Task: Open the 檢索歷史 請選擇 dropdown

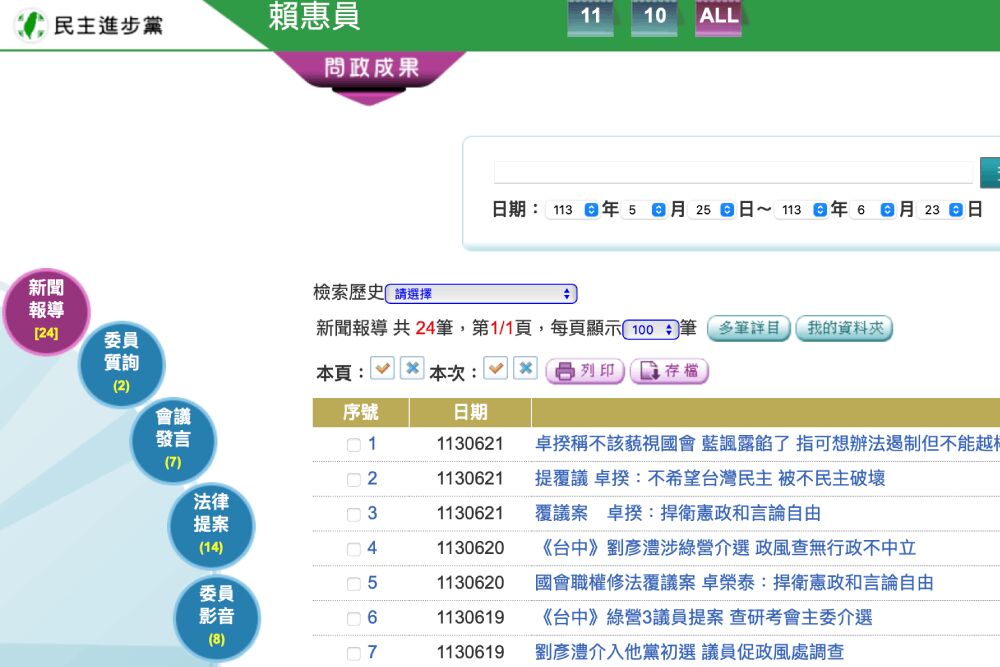Action: 481,294
